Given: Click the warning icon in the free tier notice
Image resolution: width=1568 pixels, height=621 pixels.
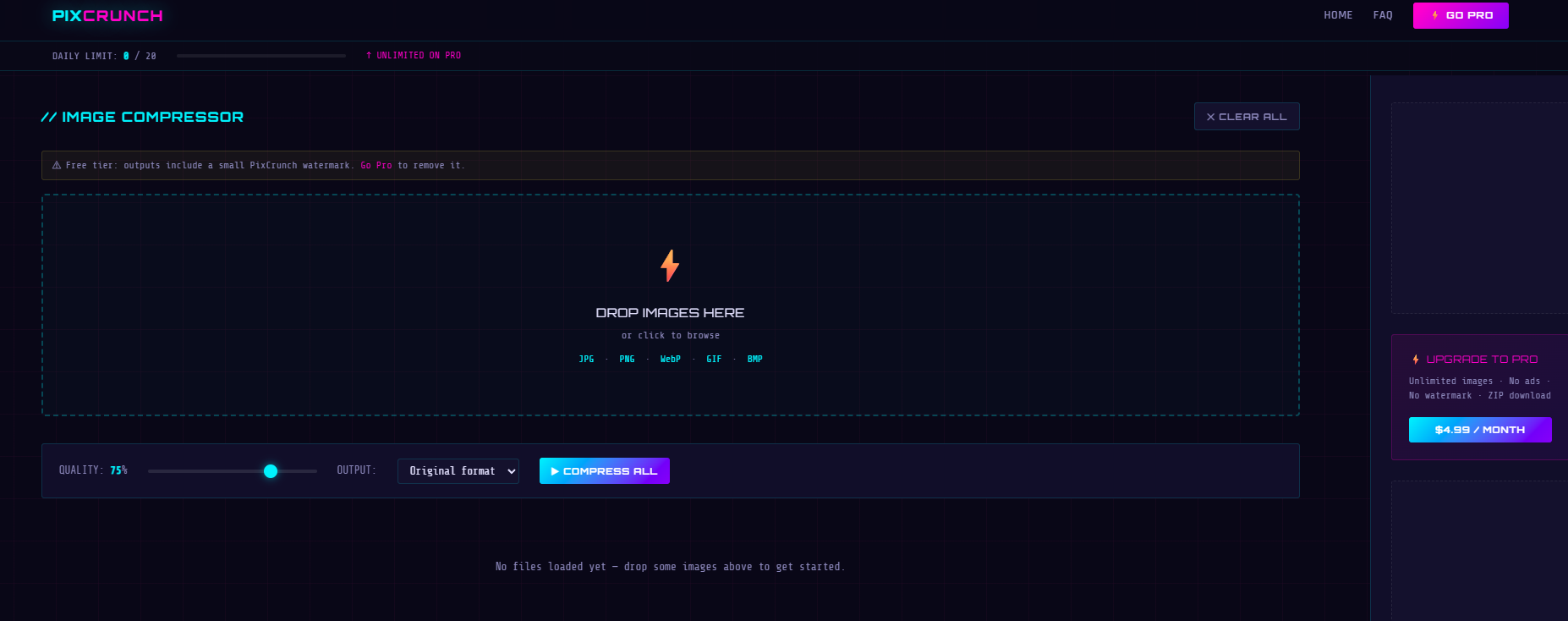Looking at the screenshot, I should point(57,166).
